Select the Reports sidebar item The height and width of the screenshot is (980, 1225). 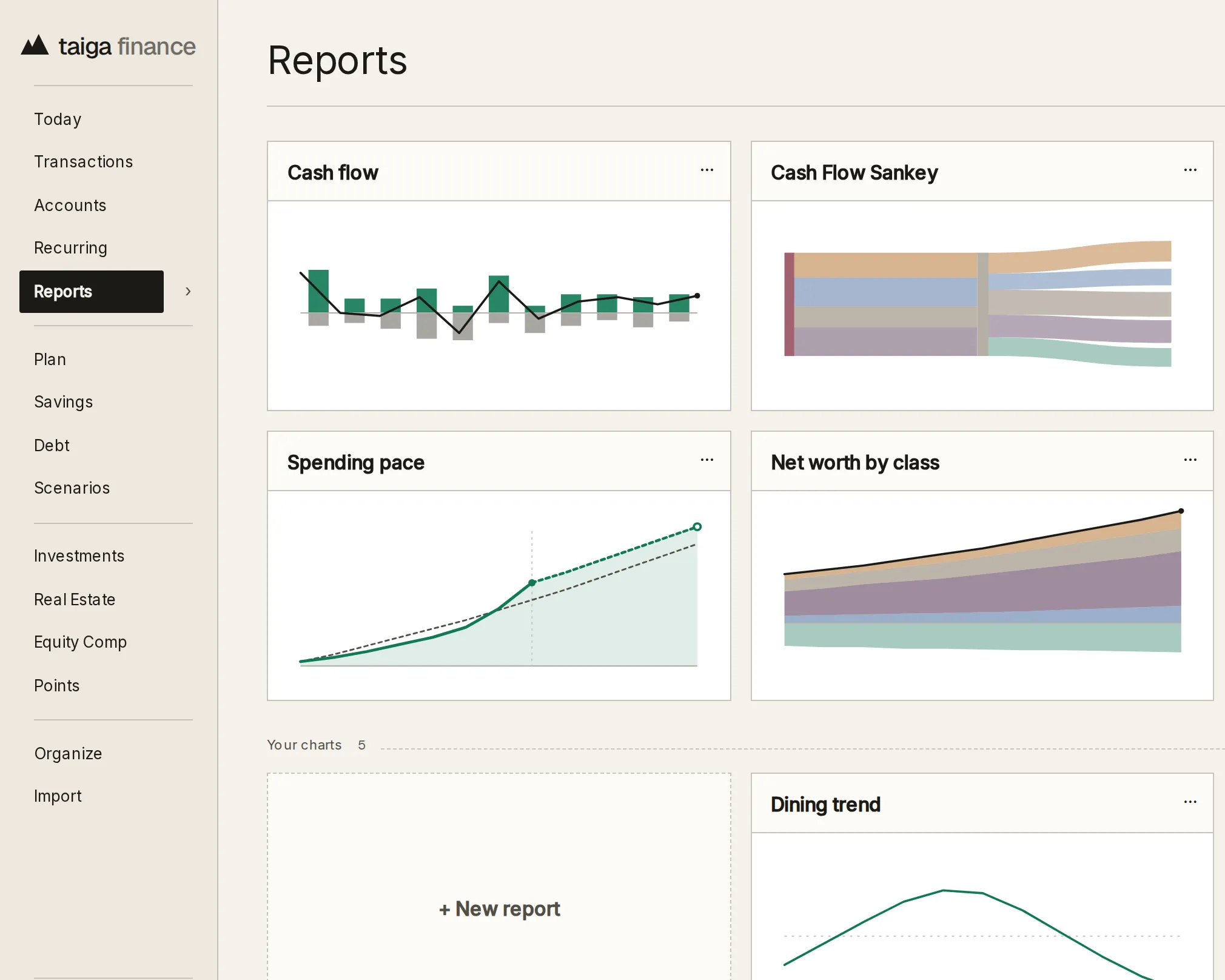point(92,292)
